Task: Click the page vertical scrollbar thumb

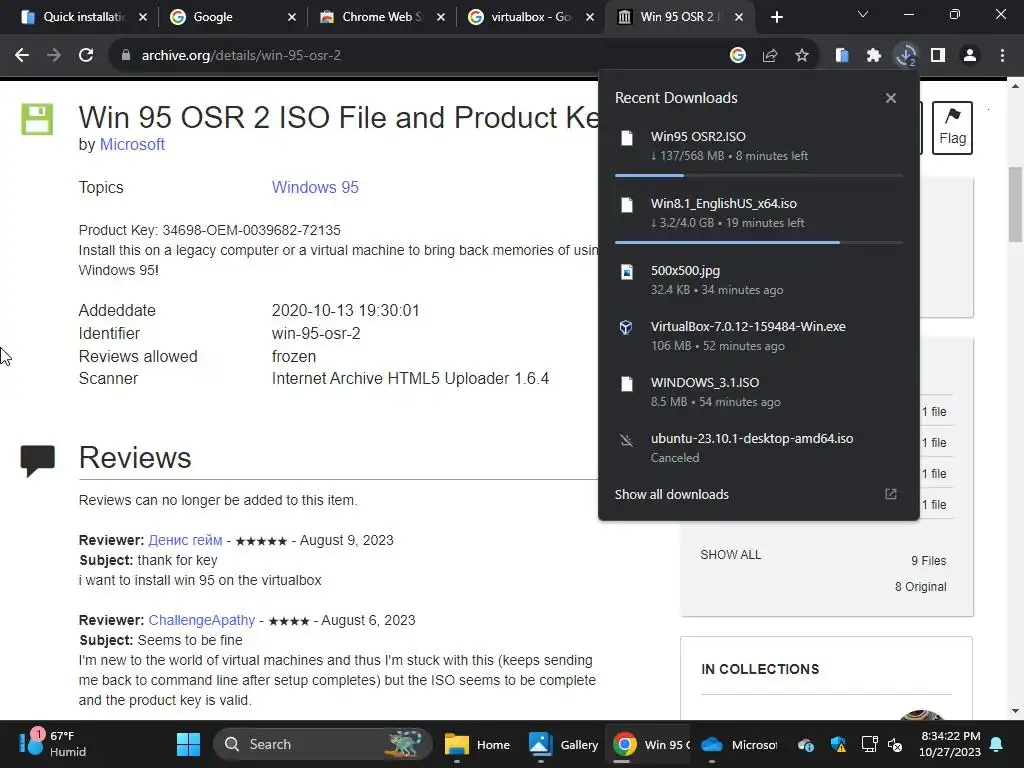Action: 1014,204
